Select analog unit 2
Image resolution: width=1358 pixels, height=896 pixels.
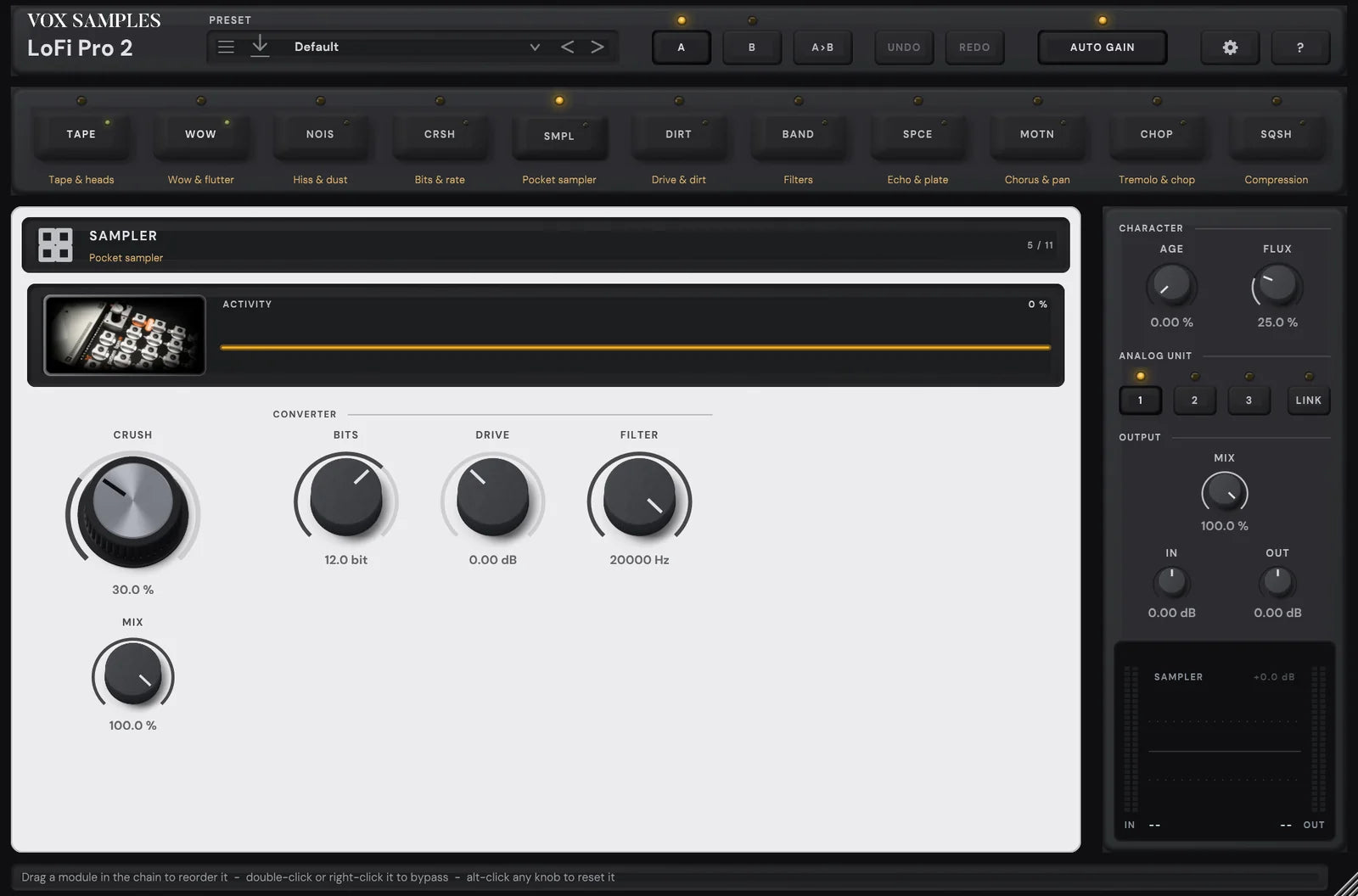click(1194, 400)
